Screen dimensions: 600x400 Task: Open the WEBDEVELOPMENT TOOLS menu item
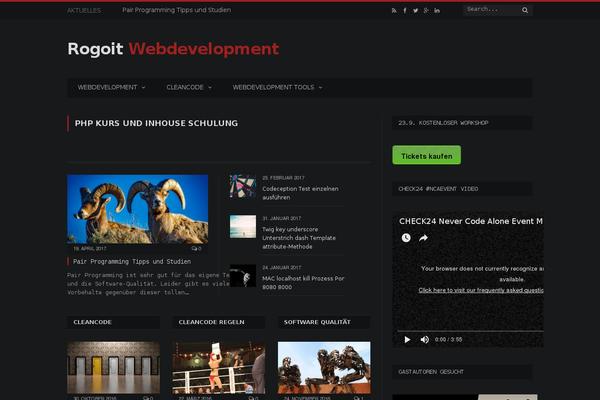click(273, 87)
